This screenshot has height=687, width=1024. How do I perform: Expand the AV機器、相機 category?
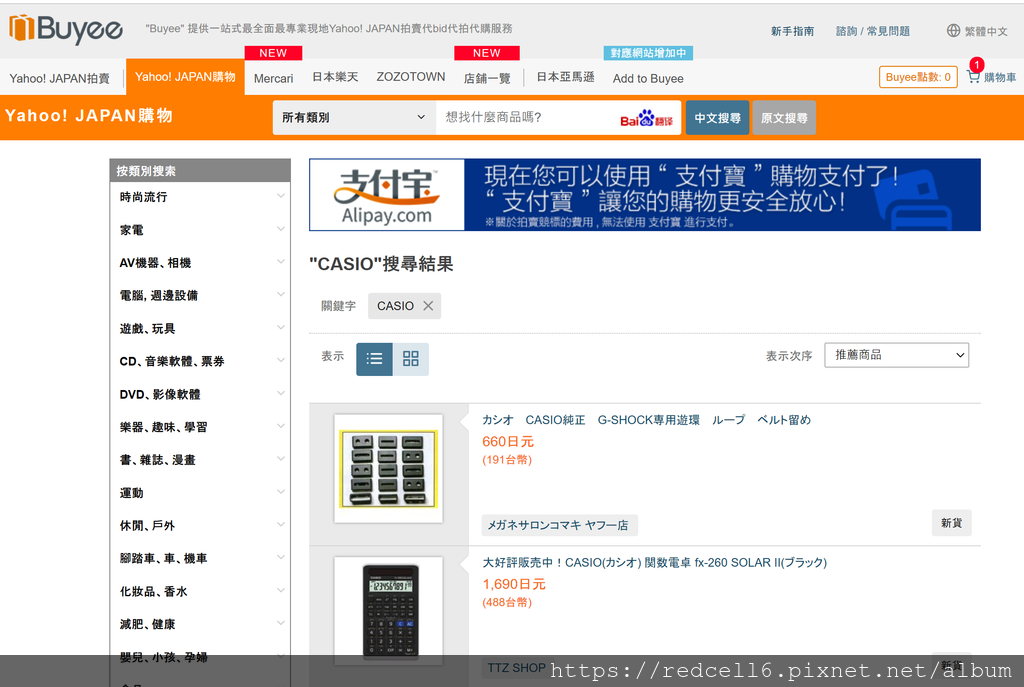pos(200,263)
